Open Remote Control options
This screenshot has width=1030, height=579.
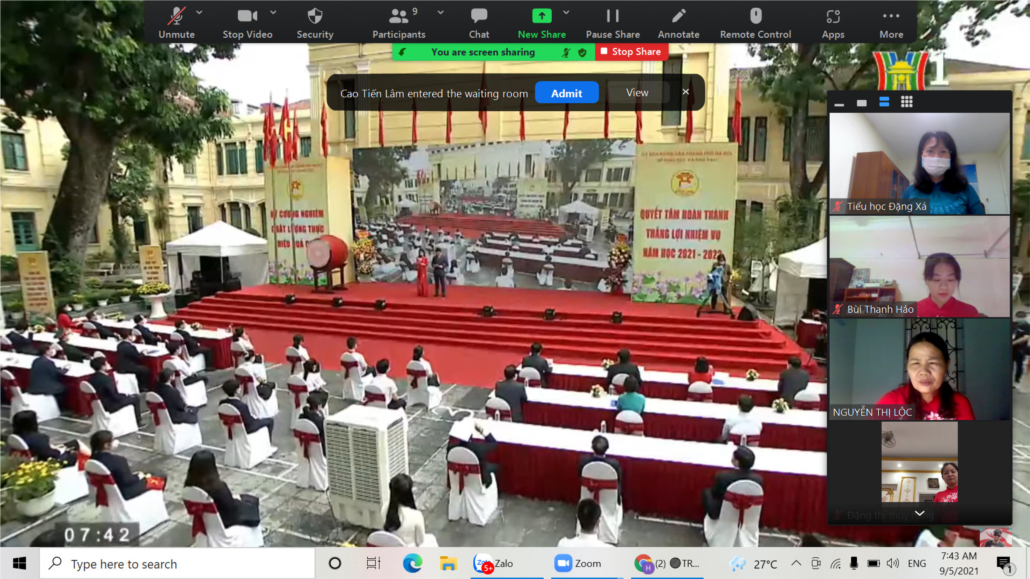pos(755,22)
